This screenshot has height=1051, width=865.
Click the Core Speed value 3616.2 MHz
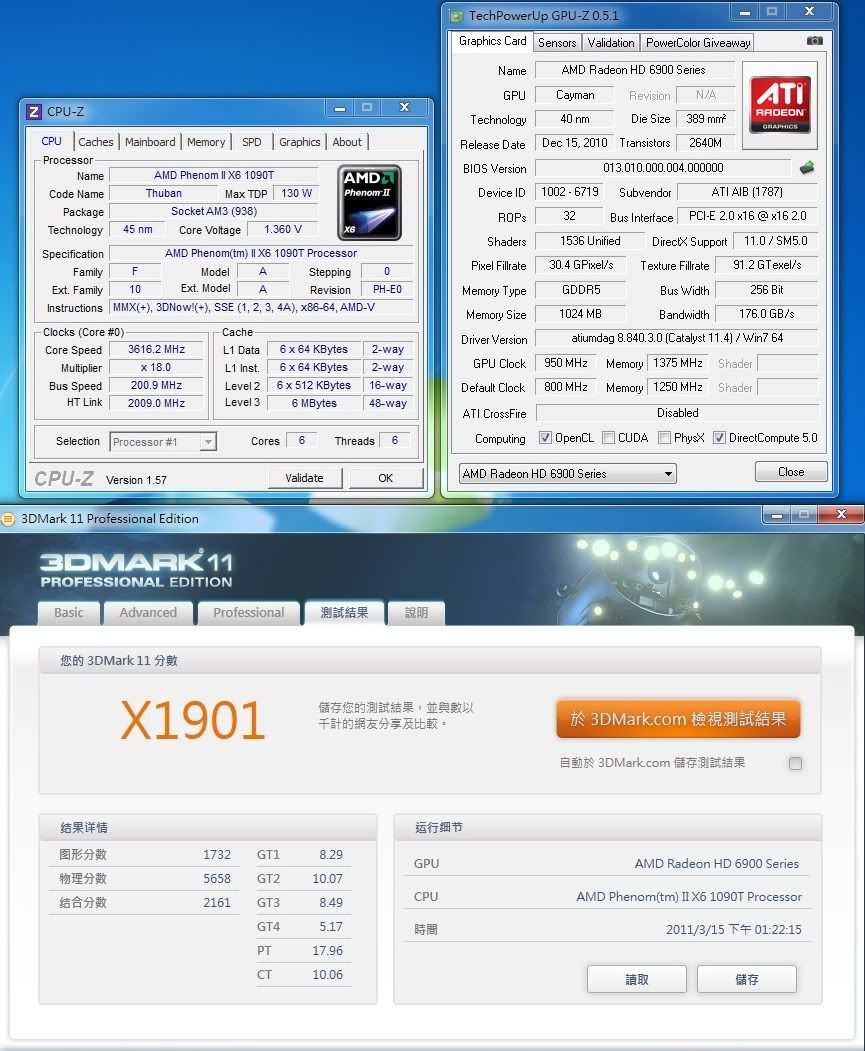click(x=156, y=349)
